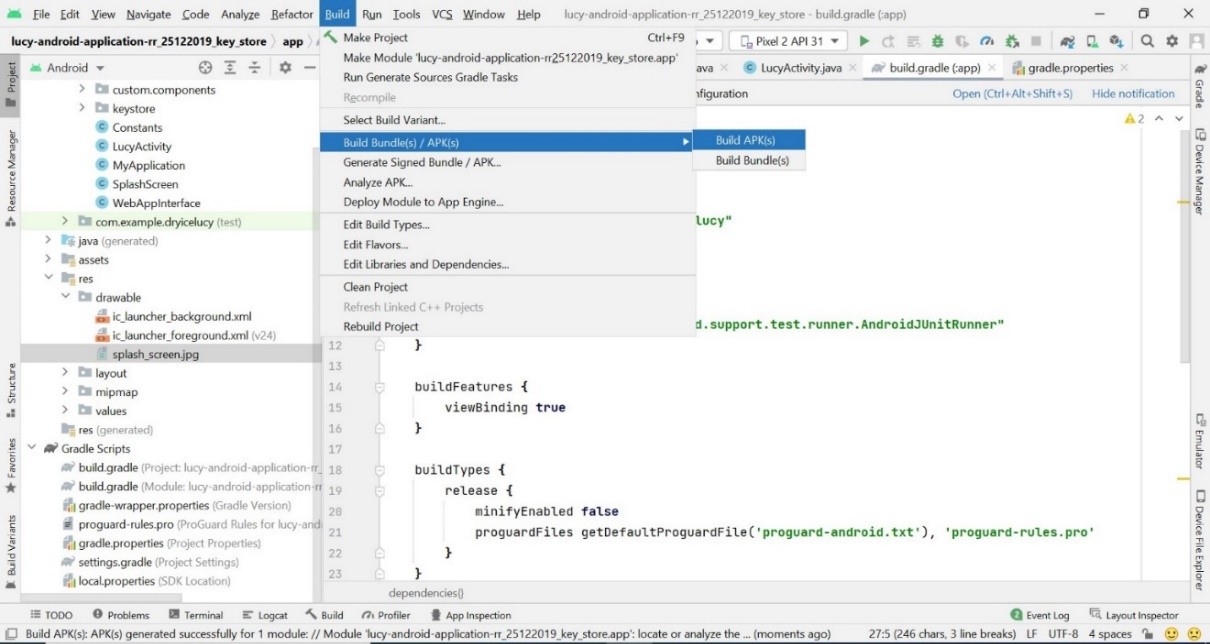Image resolution: width=1210 pixels, height=644 pixels.
Task: Expand the keystore folder
Action: pyautogui.click(x=83, y=108)
